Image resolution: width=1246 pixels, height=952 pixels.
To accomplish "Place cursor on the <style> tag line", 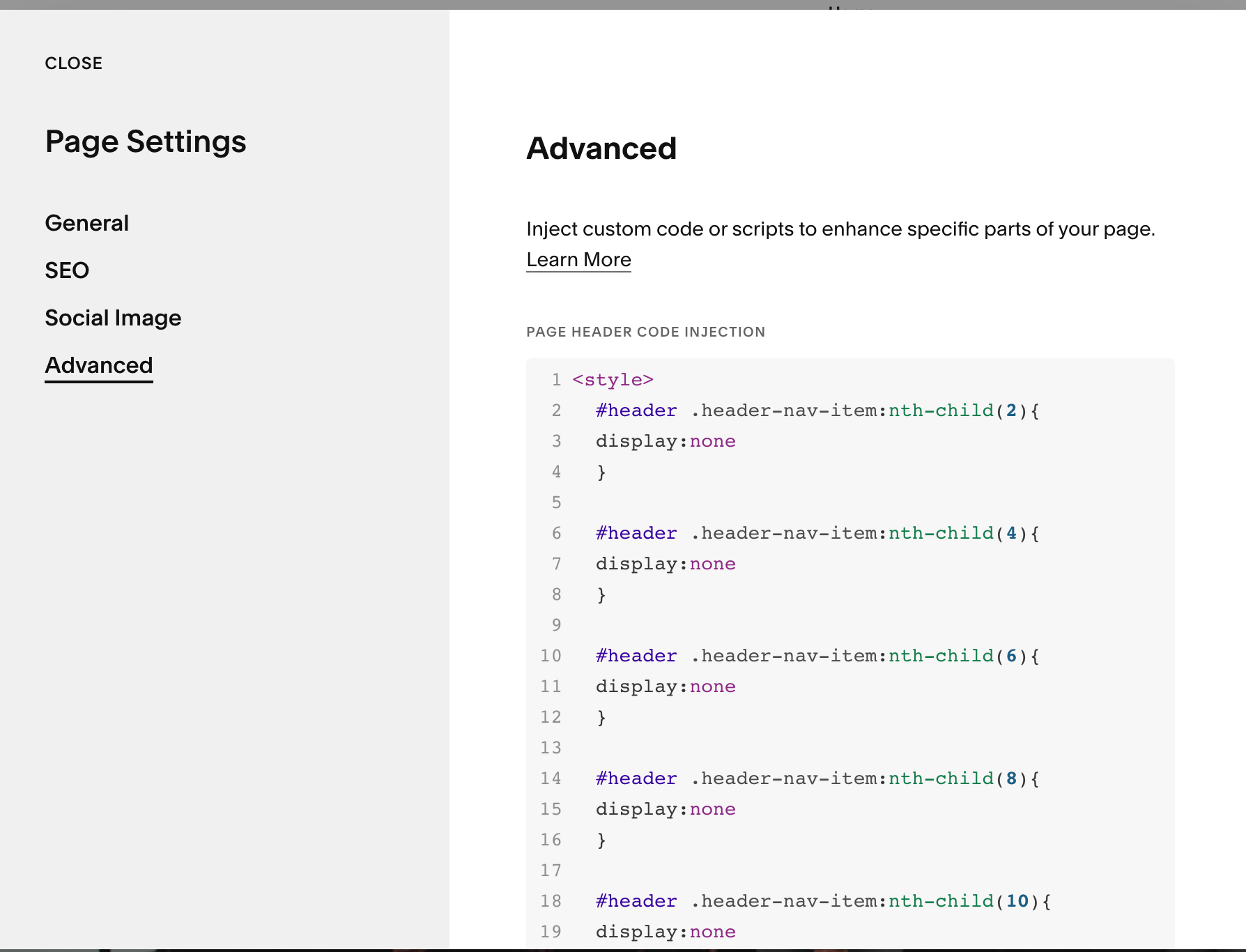I will click(x=613, y=380).
